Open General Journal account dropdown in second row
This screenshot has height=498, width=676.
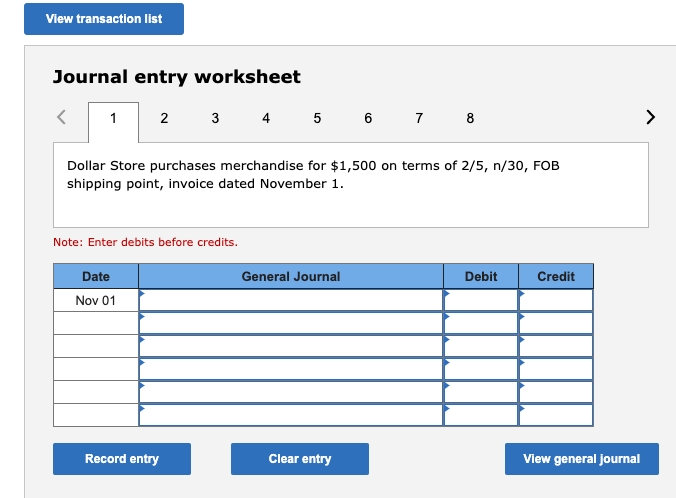(291, 323)
